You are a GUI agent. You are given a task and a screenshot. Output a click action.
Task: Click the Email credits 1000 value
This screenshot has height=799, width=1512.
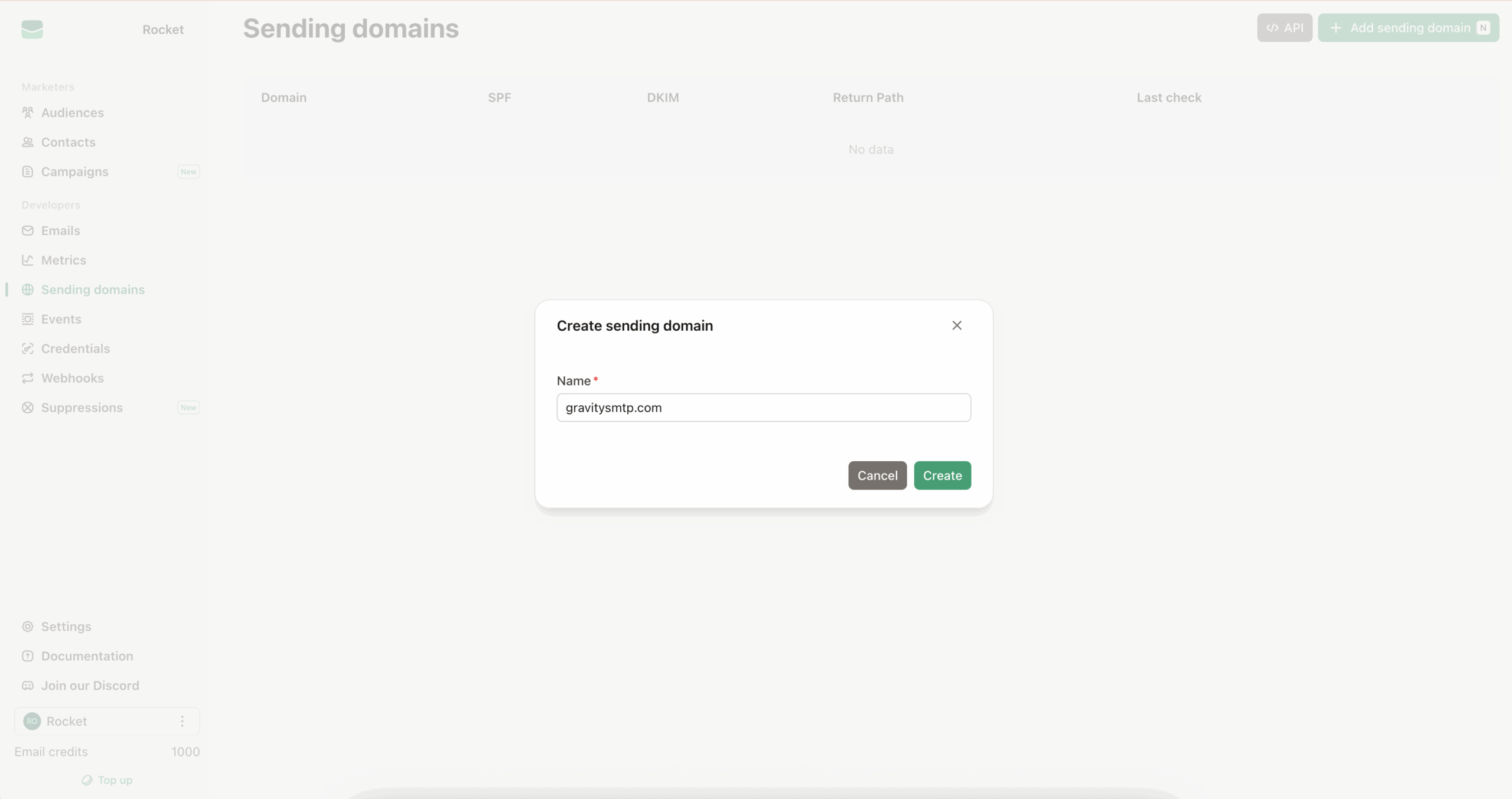tap(185, 752)
